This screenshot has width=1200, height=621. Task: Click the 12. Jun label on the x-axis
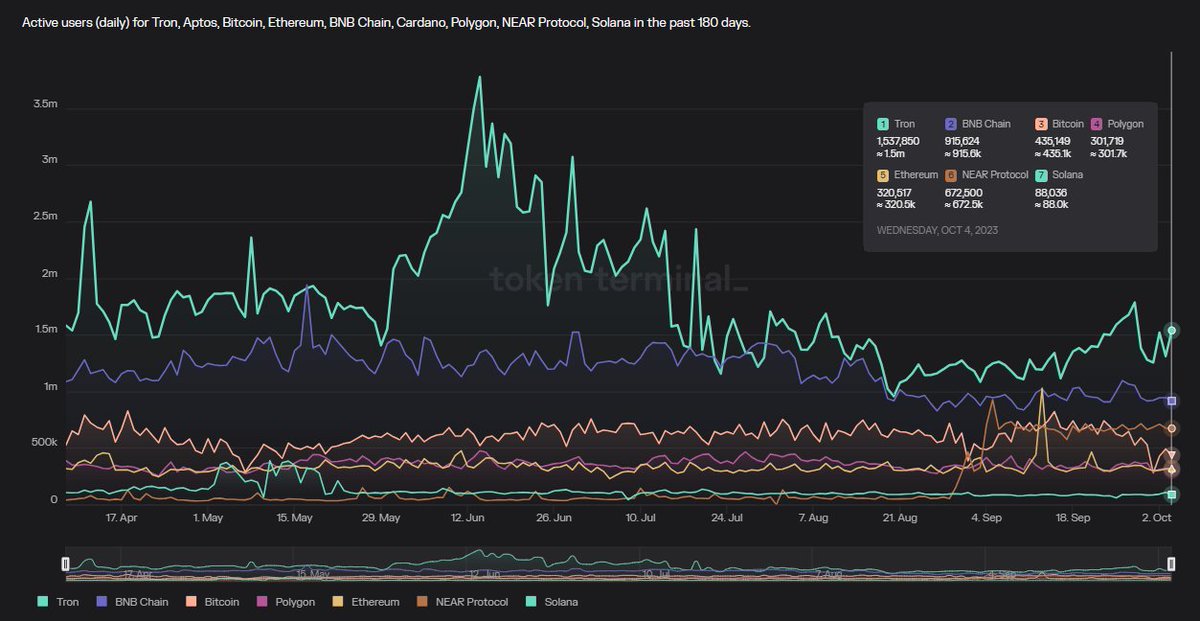tap(468, 518)
